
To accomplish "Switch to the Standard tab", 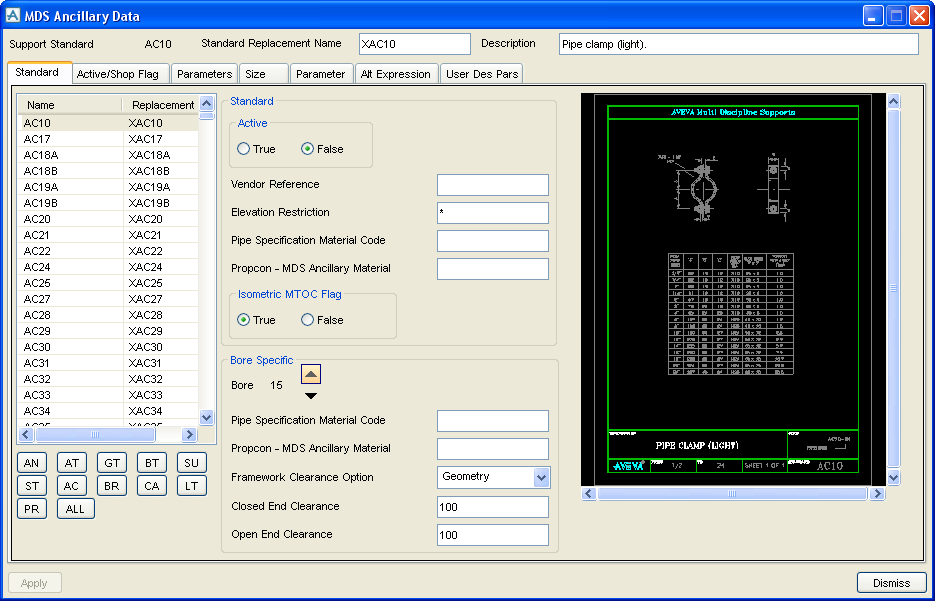I will click(38, 72).
